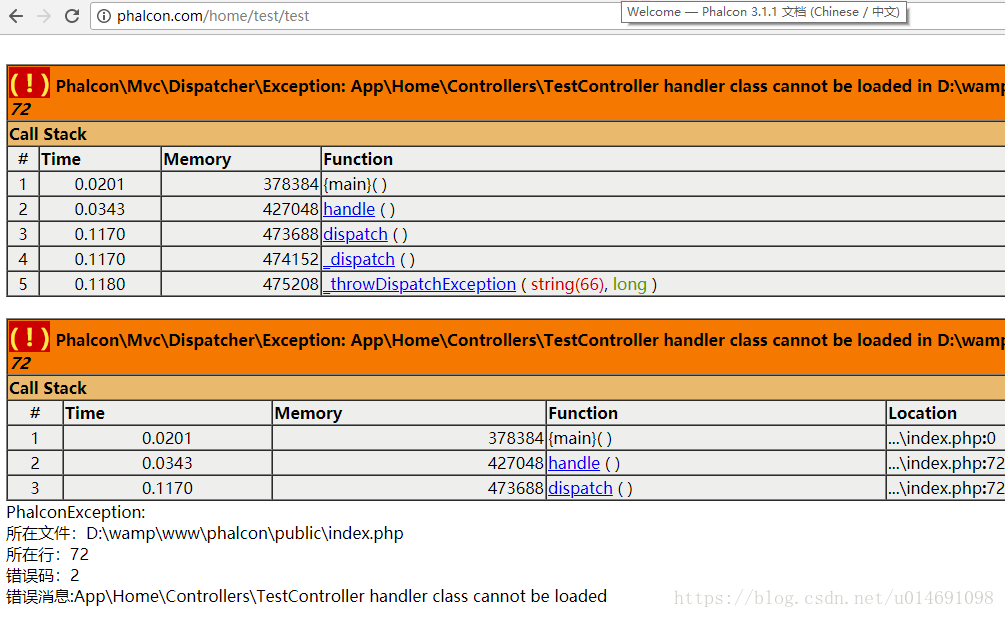Select the first exception message header text
The image size is (1005, 618).
530,86
